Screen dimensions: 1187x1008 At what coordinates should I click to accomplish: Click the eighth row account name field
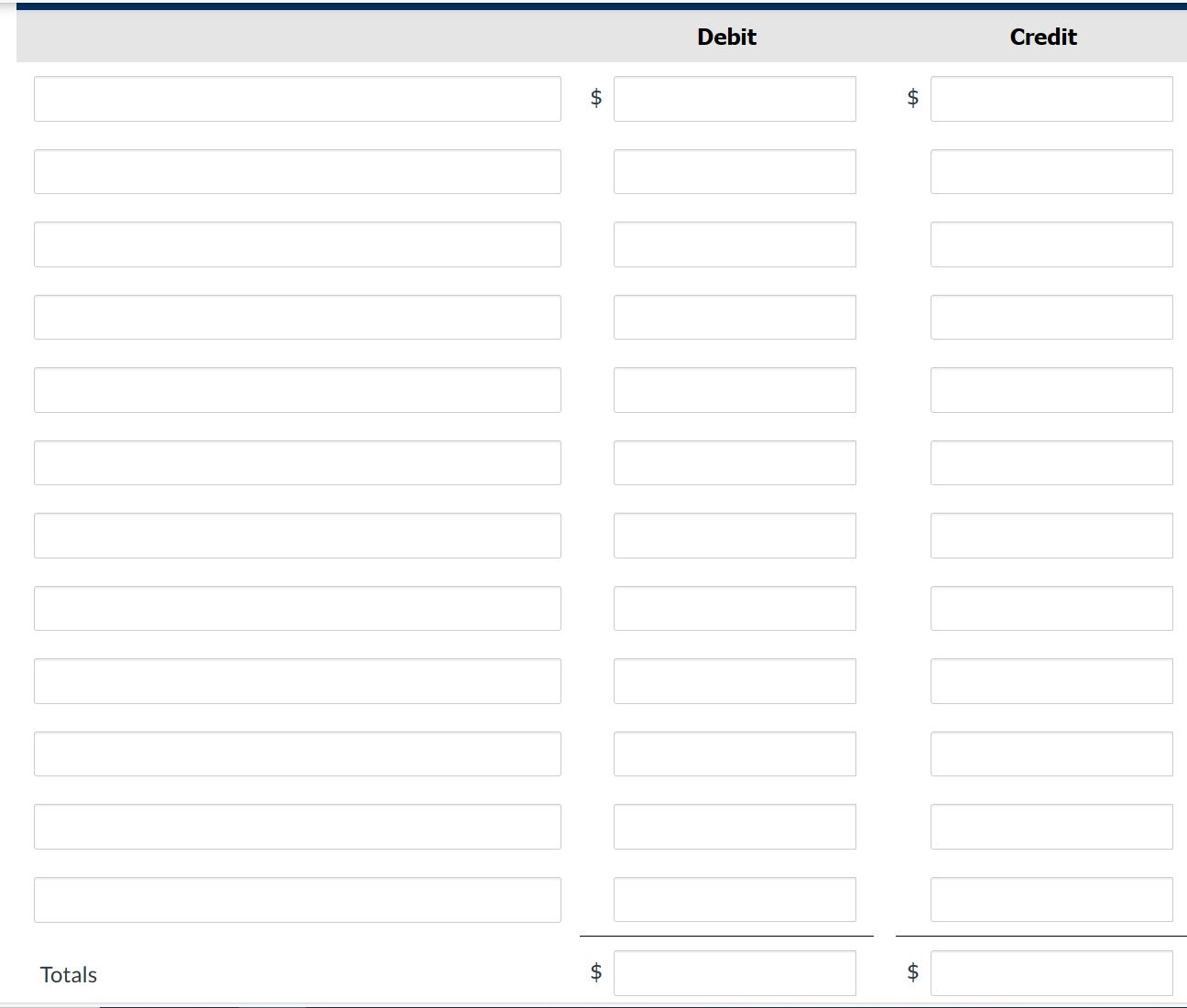coord(297,608)
